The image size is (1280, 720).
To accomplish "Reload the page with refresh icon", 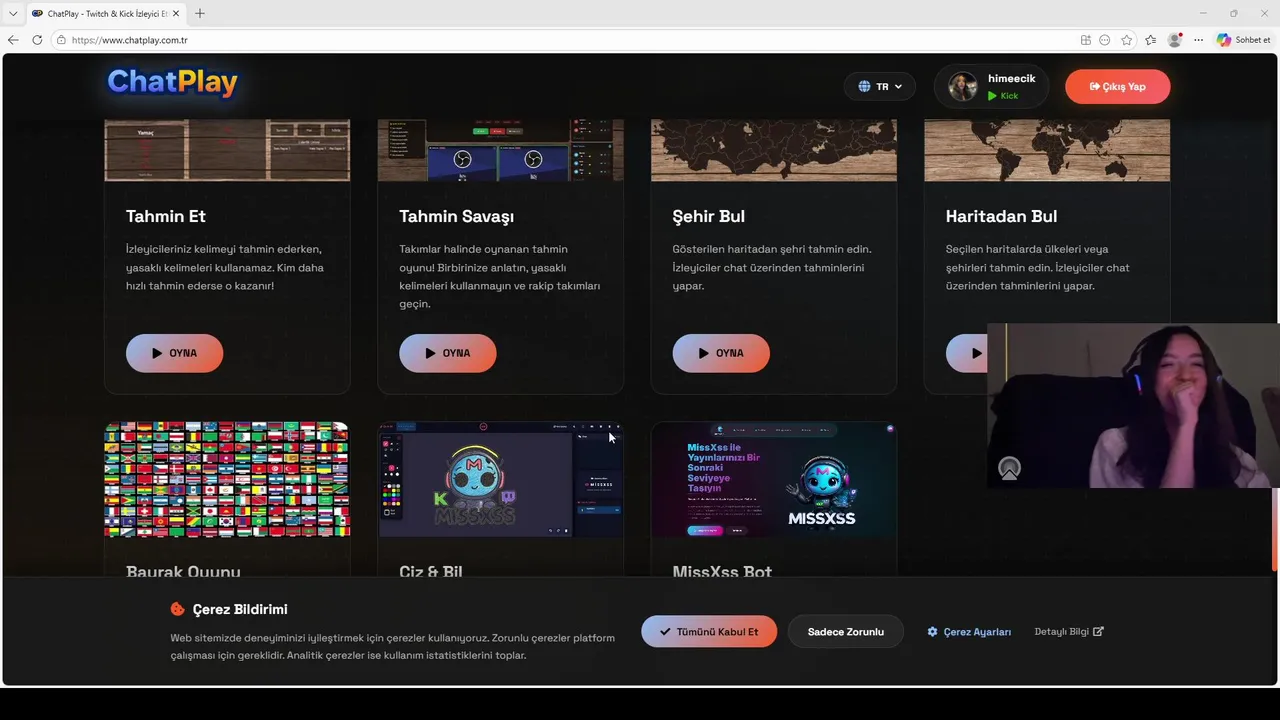I will click(37, 40).
